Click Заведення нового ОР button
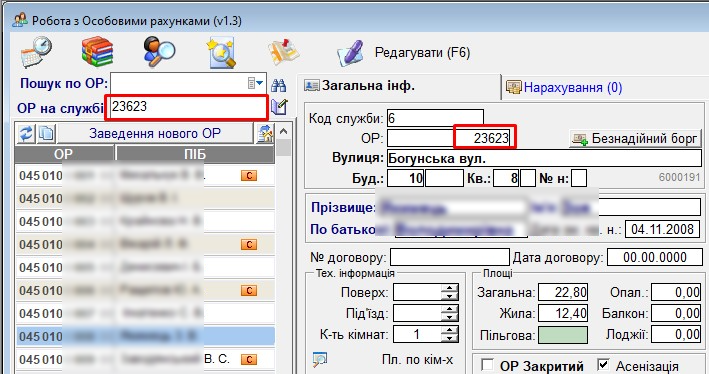Viewport: 709px width, 374px height. (x=155, y=134)
